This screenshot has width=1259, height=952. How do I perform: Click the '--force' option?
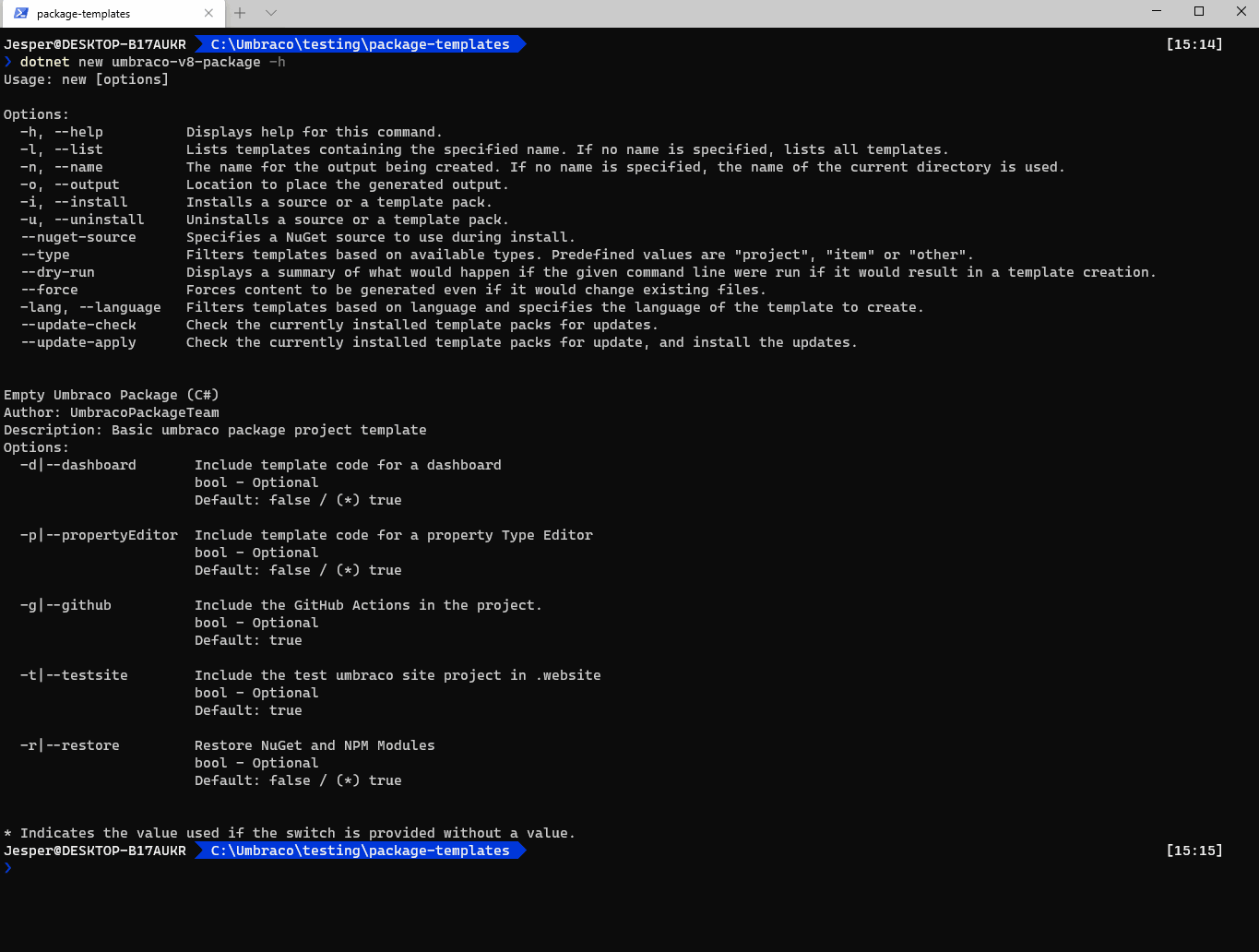(x=49, y=290)
